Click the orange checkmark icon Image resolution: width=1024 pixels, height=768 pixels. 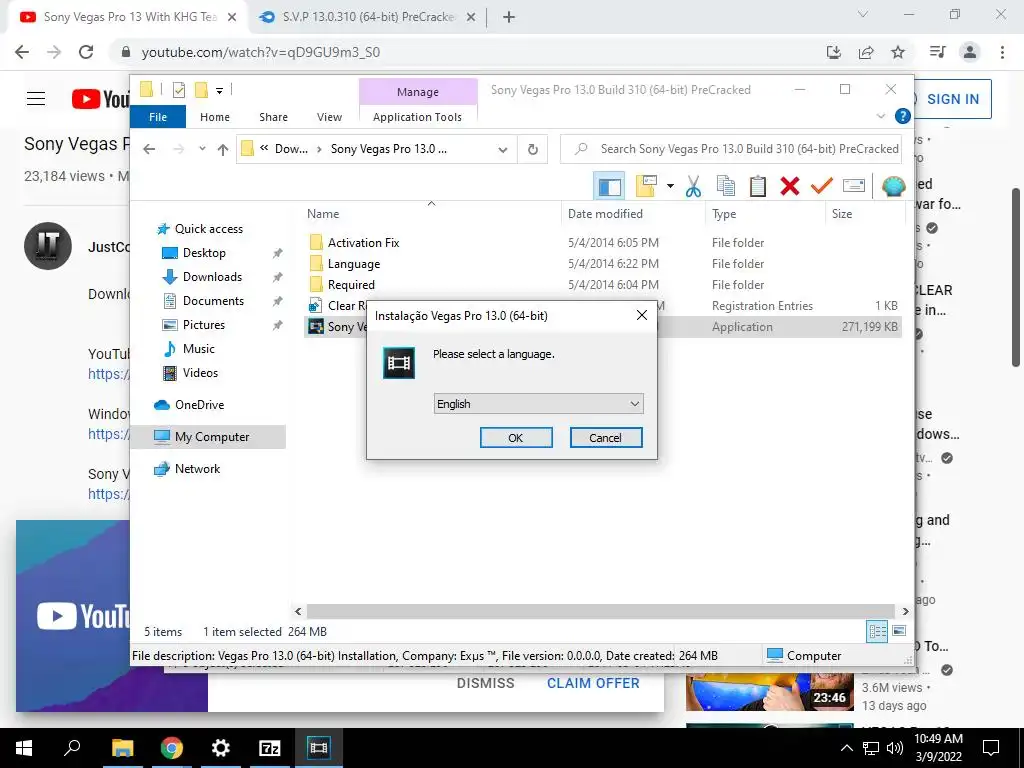822,186
